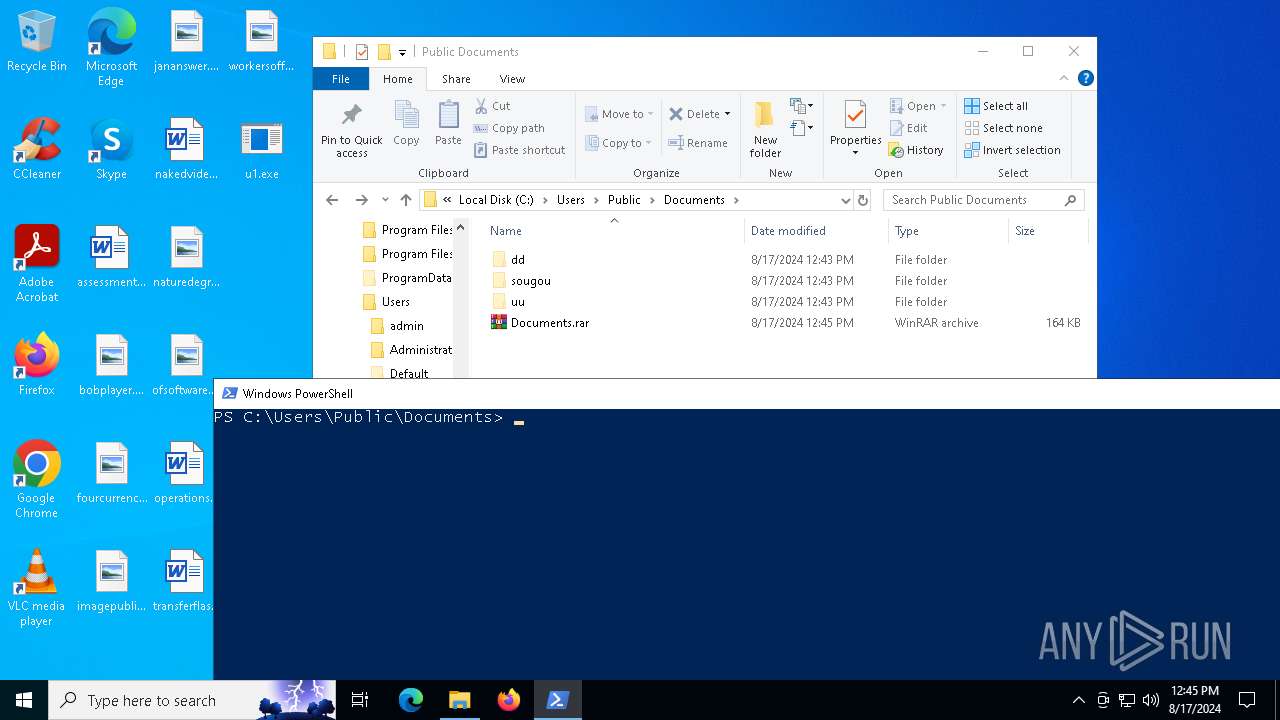The height and width of the screenshot is (720, 1280).
Task: Go back with the Back arrow
Action: coord(332,200)
